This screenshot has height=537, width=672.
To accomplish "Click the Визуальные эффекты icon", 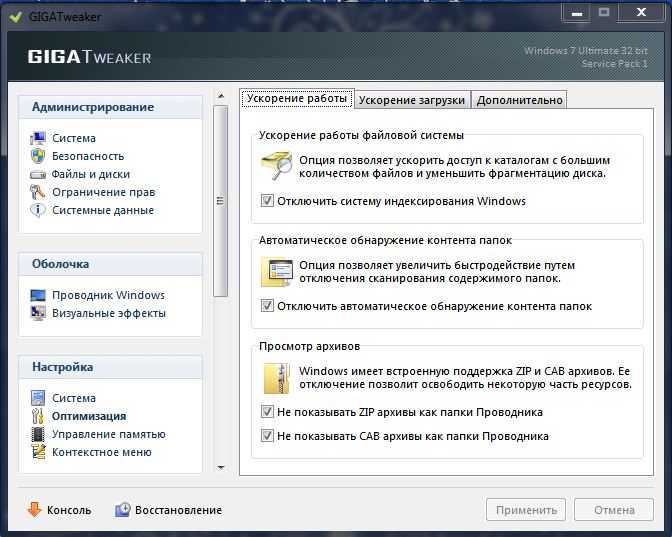I will point(38,313).
